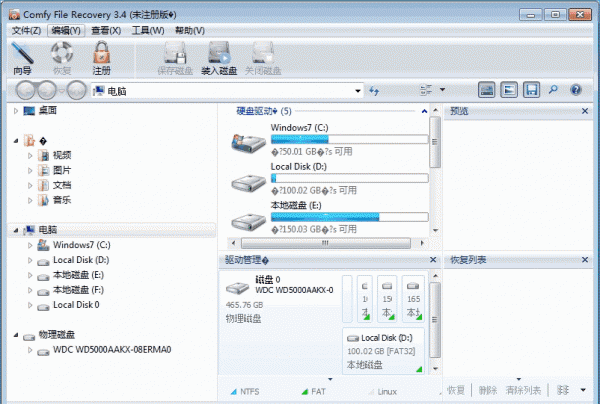
Task: Select WDC WD5000AAKX-08ERMA0 in the tree
Action: 112,350
